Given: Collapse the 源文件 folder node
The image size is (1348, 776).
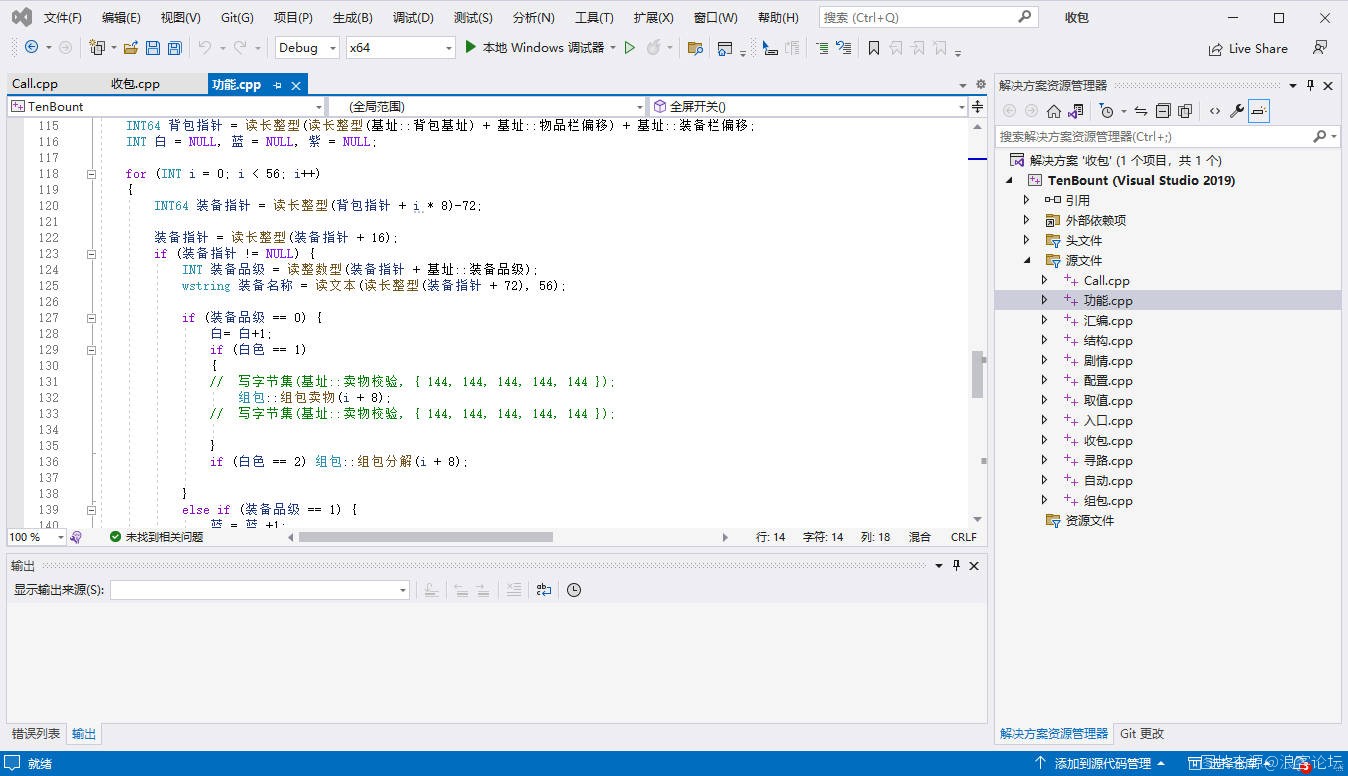Looking at the screenshot, I should [x=1026, y=260].
